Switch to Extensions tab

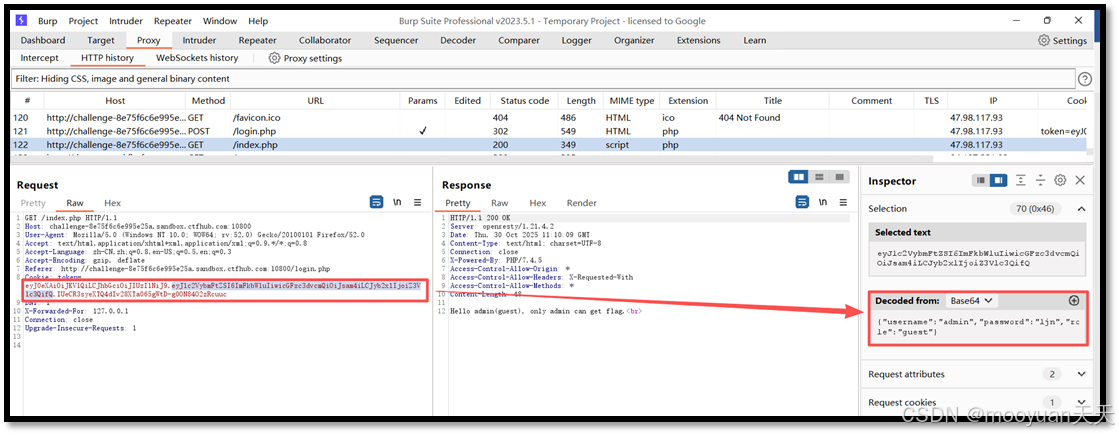pyautogui.click(x=699, y=41)
